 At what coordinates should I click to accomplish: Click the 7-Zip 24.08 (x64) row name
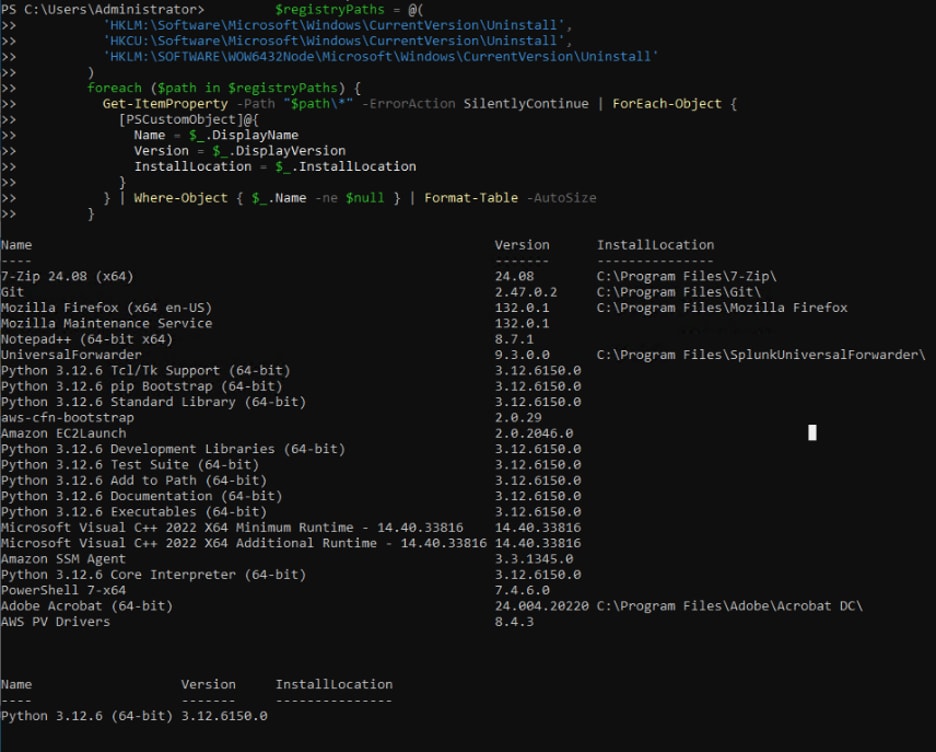coord(67,276)
